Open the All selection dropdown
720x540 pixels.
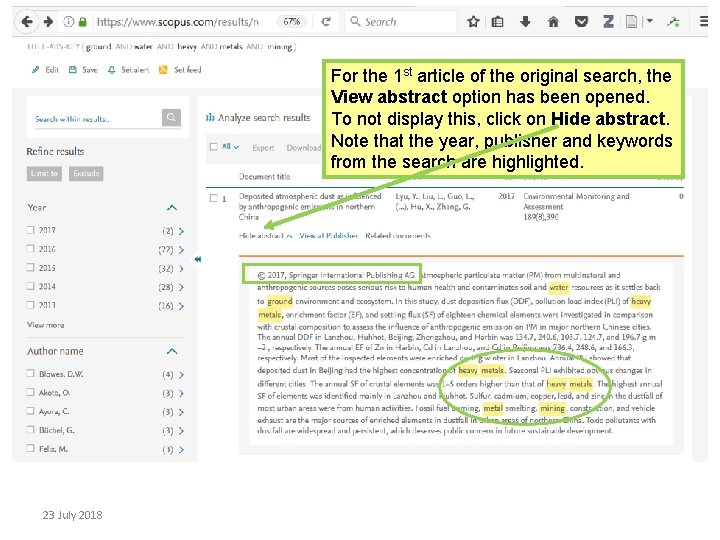coord(231,147)
